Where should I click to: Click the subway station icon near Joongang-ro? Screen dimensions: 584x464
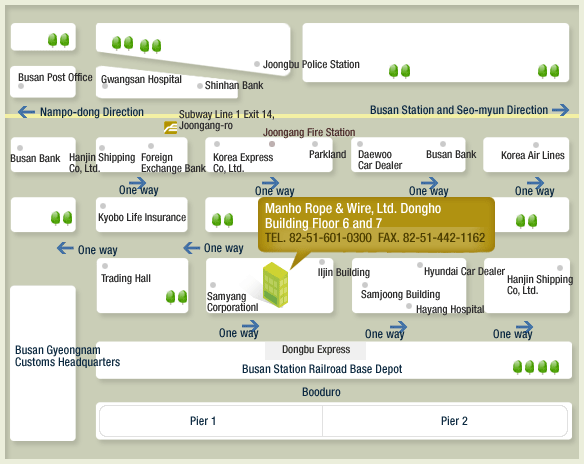click(x=171, y=127)
